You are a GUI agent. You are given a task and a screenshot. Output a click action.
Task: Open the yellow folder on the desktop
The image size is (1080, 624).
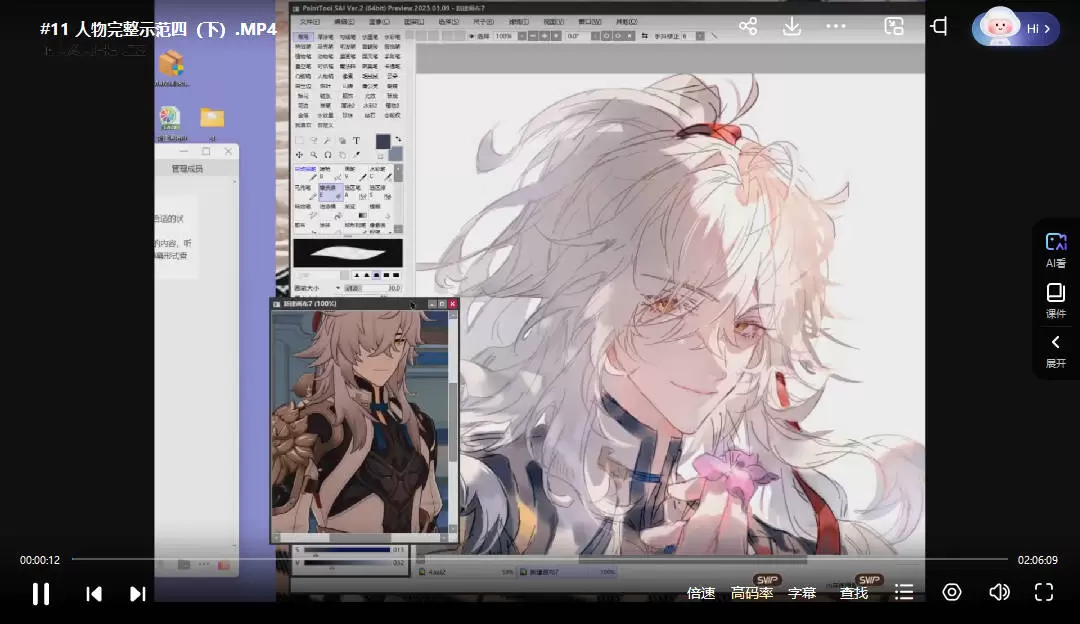212,117
